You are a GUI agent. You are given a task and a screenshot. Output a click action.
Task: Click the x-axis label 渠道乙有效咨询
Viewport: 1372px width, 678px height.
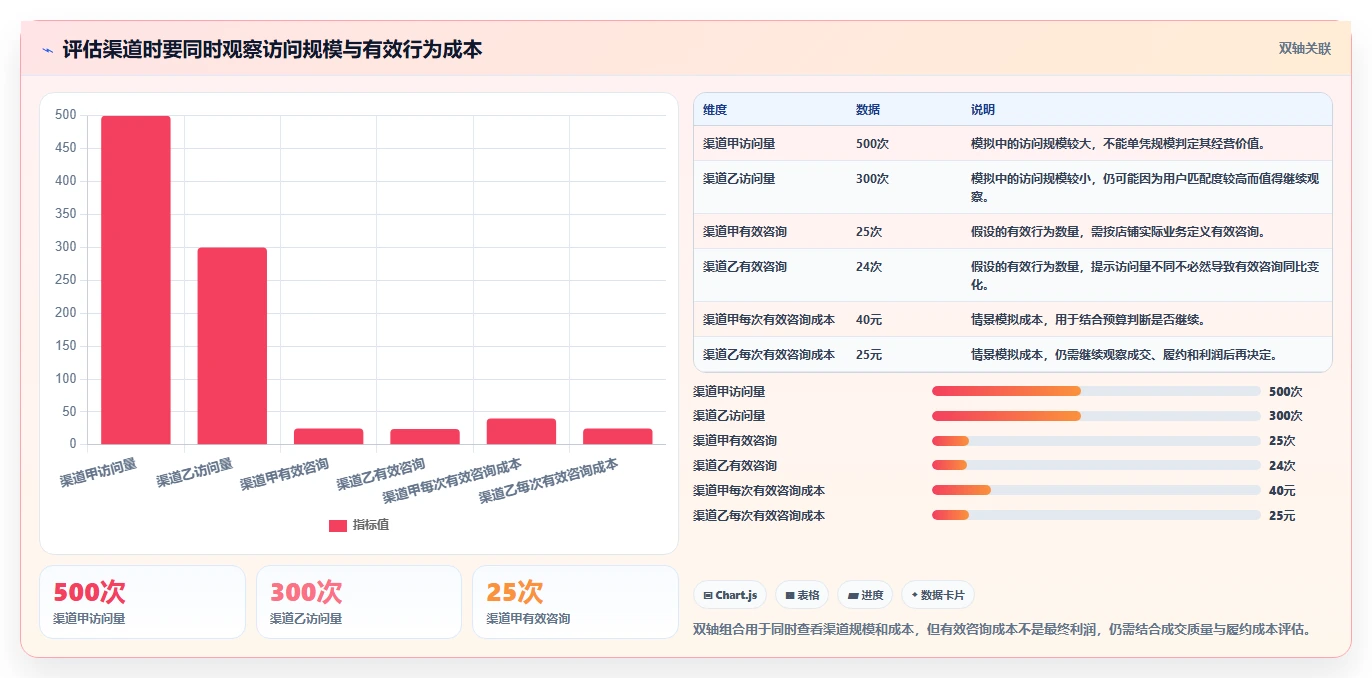coord(381,474)
